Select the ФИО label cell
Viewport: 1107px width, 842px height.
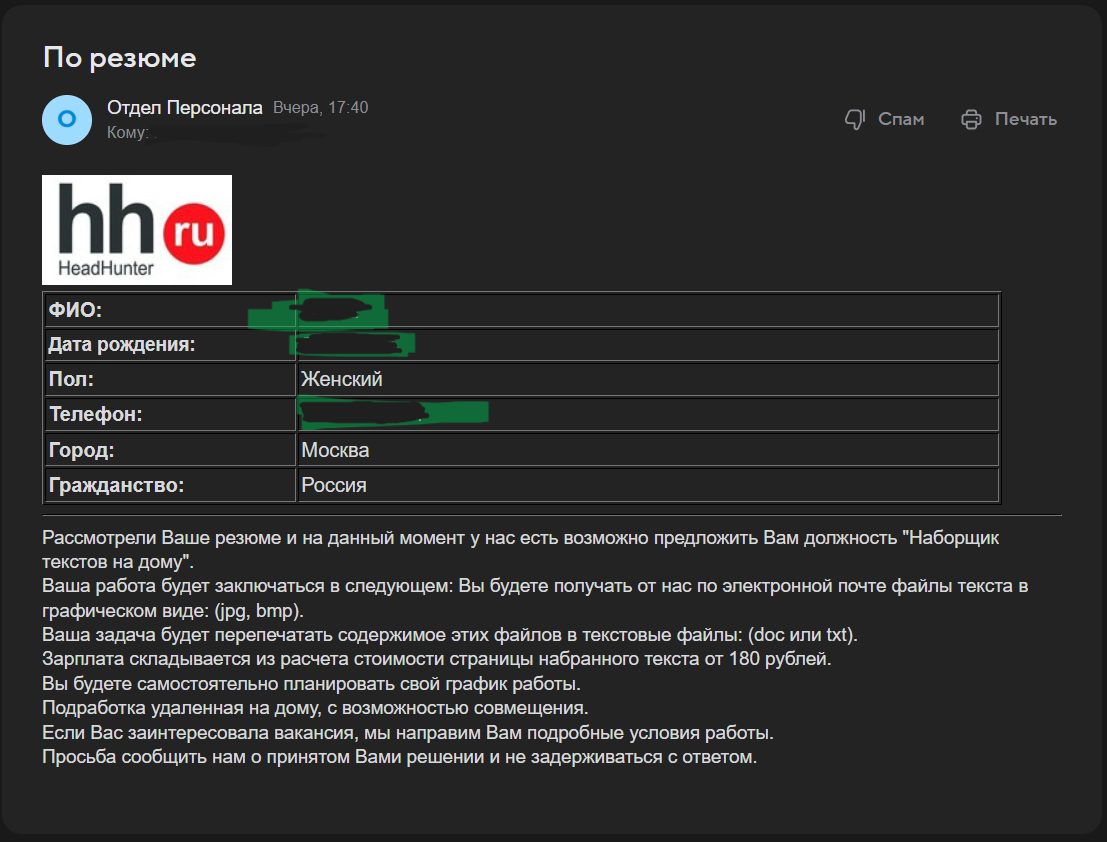(x=170, y=310)
